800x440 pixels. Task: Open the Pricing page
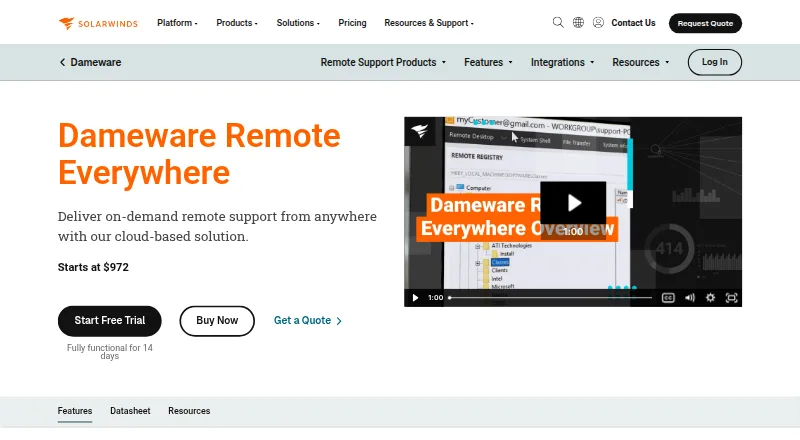click(x=352, y=23)
